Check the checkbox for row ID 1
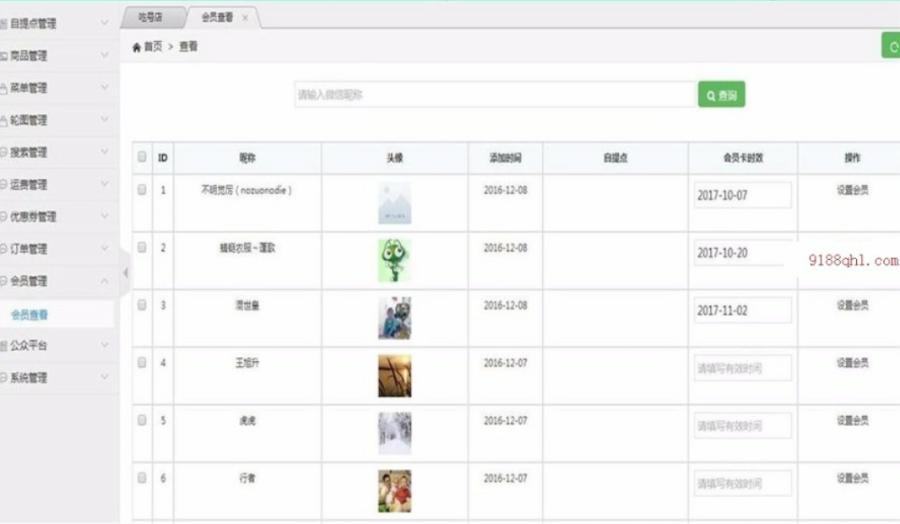Screen dimensions: 900x524 [142, 189]
